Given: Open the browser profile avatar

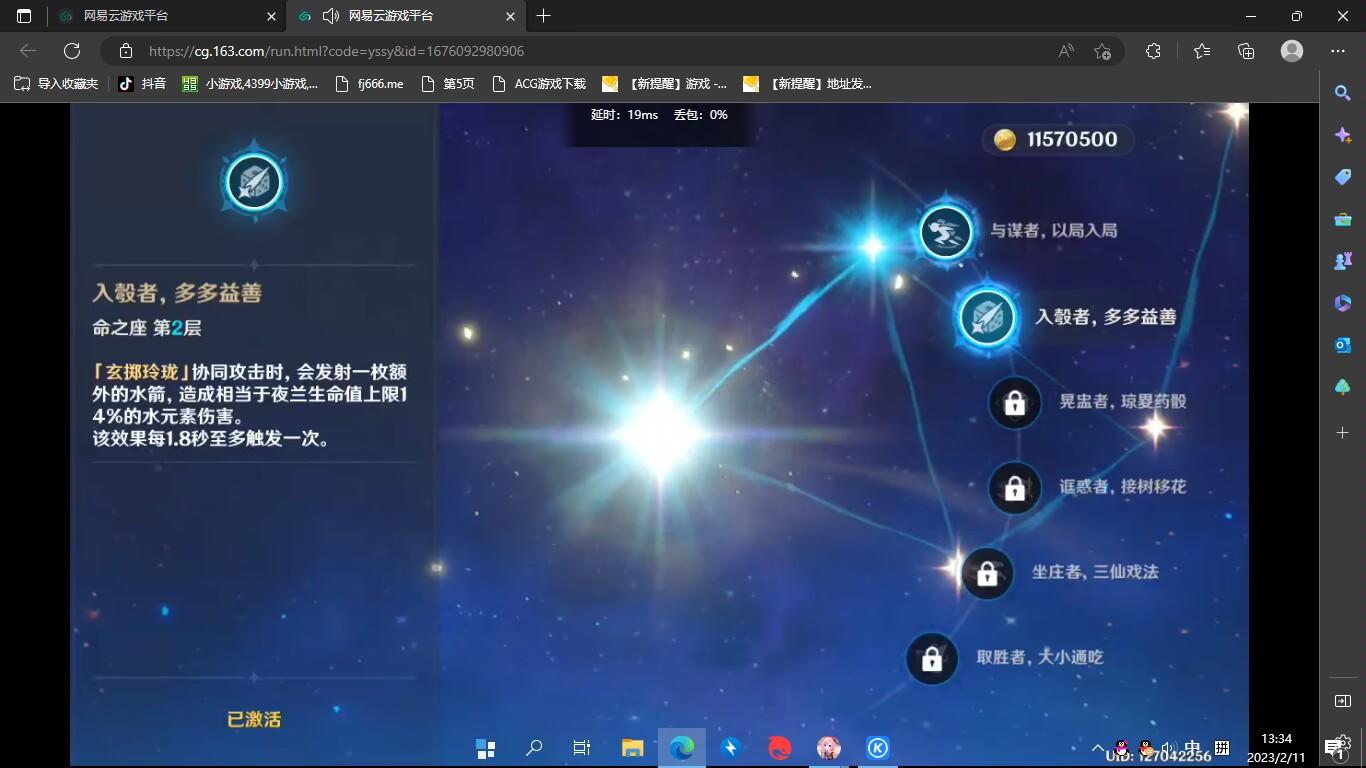Looking at the screenshot, I should pos(1292,51).
